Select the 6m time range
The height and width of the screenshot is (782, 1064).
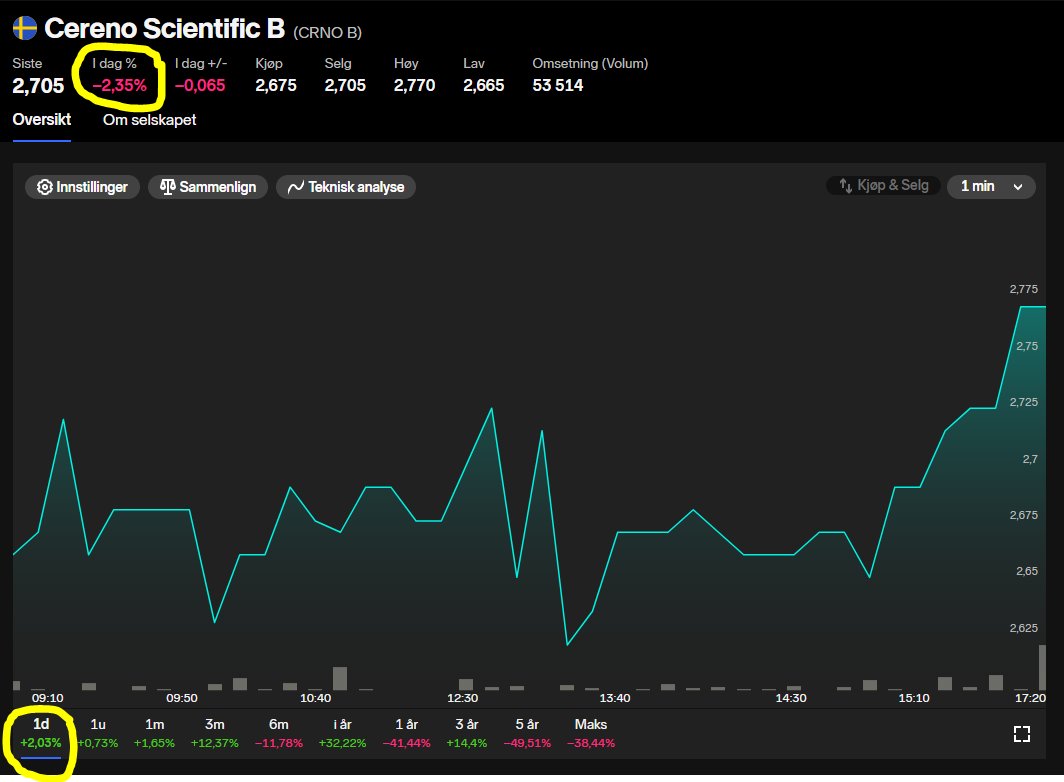278,733
